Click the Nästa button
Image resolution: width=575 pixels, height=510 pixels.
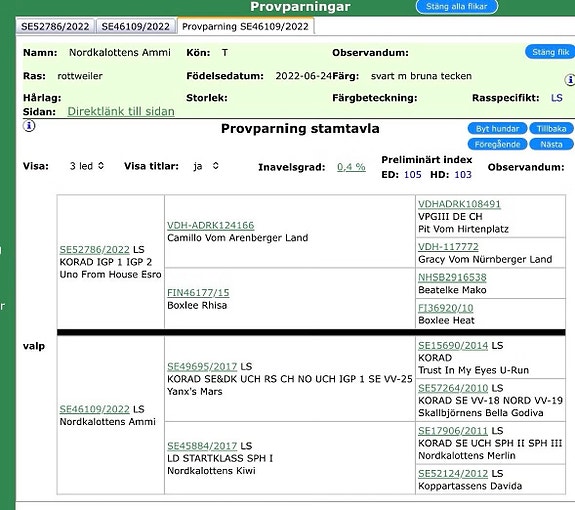coord(551,144)
